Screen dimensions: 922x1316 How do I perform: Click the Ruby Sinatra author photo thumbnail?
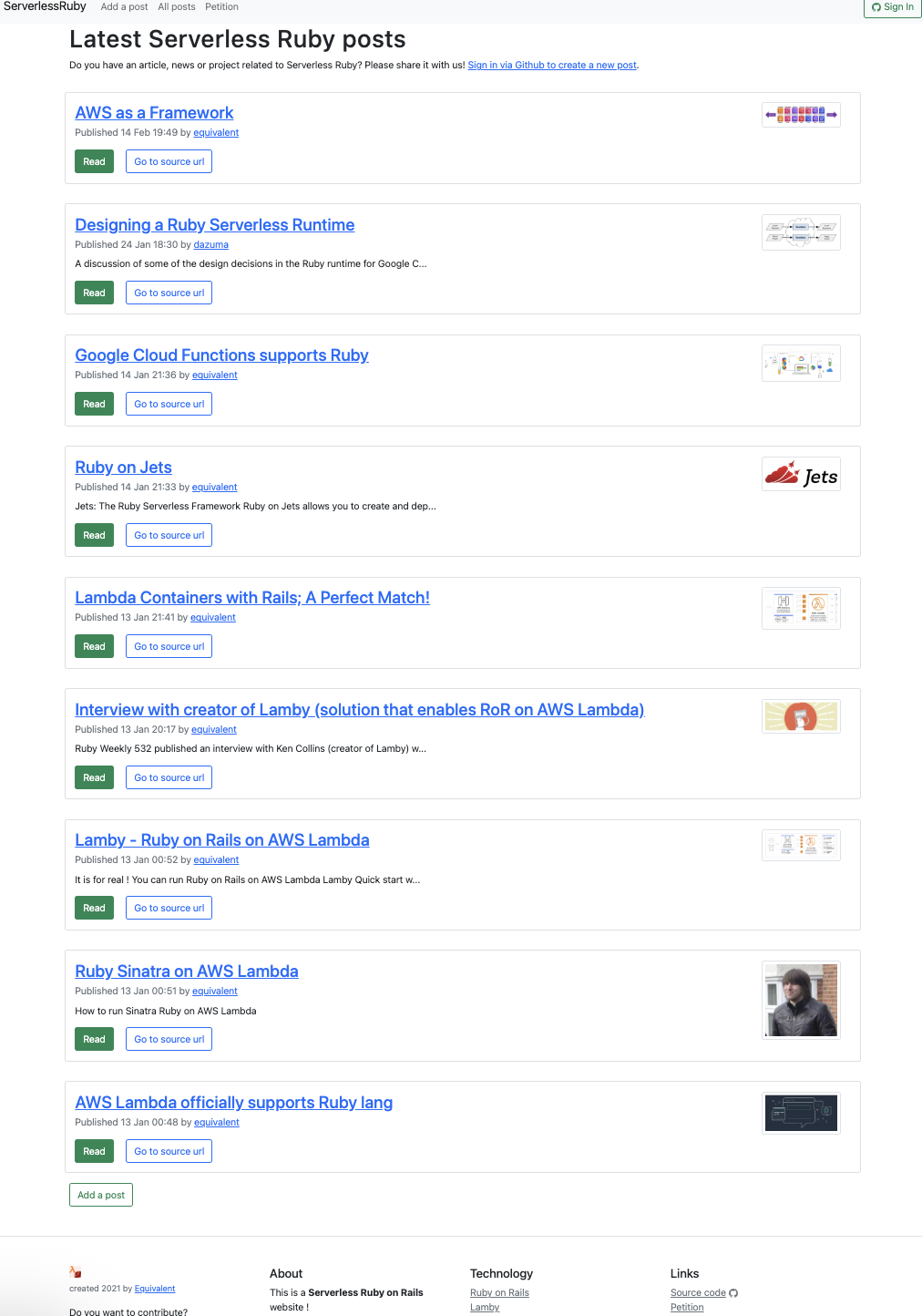(801, 1000)
